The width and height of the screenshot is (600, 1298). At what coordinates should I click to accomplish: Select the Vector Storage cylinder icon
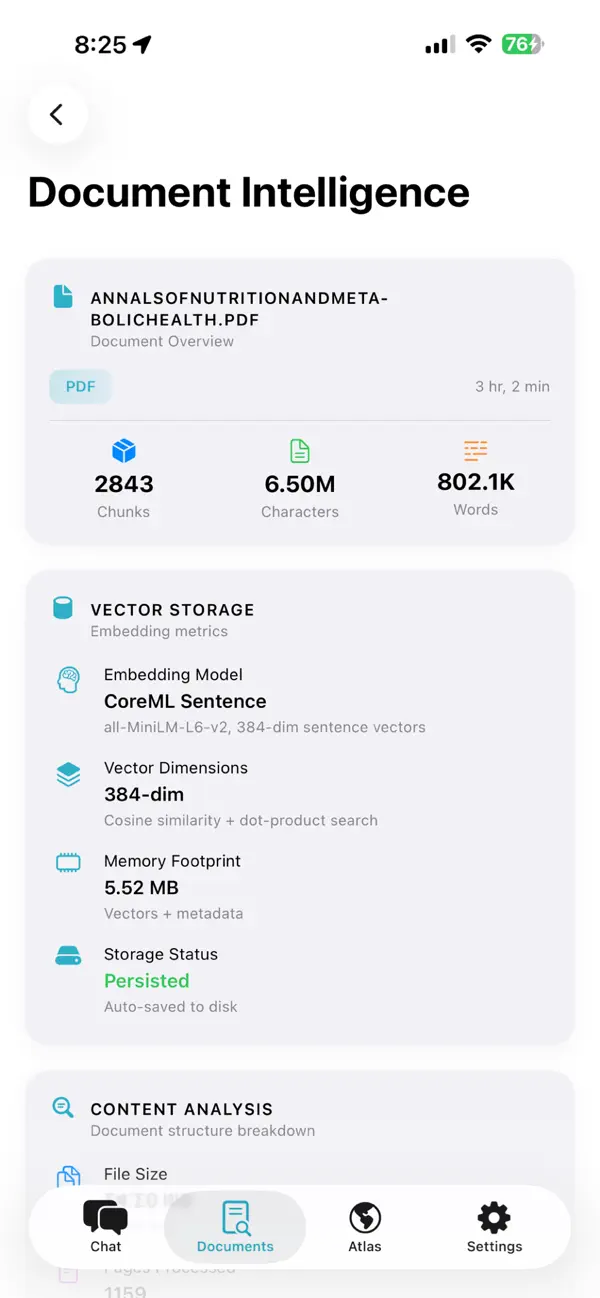point(62,607)
